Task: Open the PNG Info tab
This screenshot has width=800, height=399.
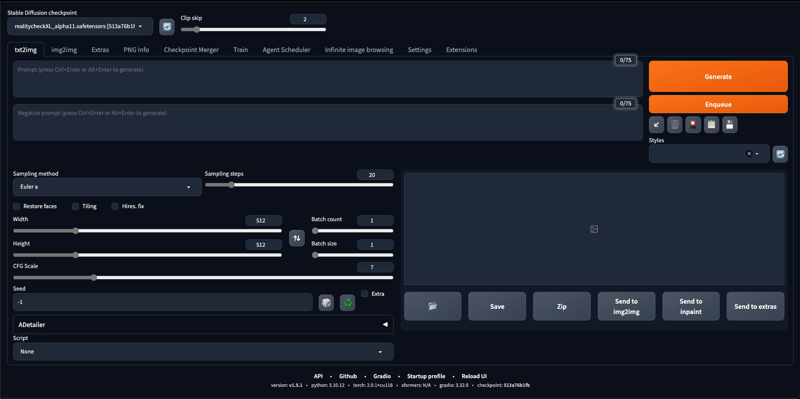Action: coord(136,50)
